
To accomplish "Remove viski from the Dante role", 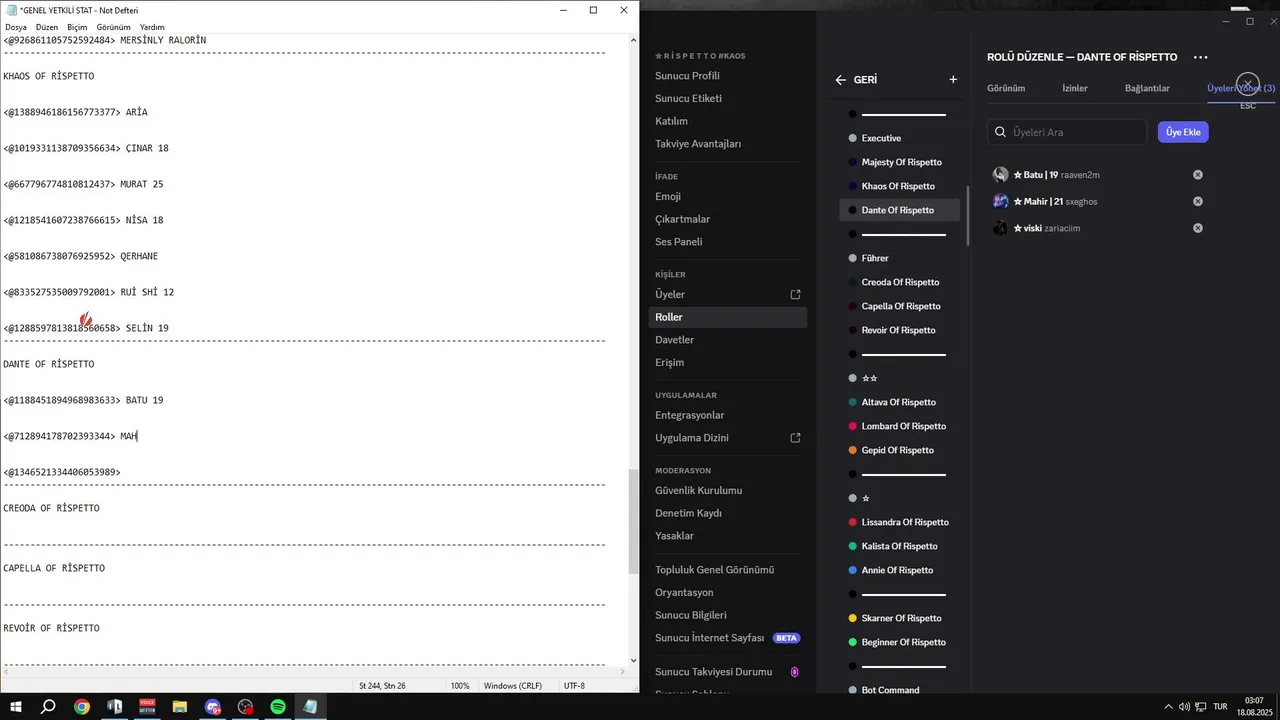I will (x=1198, y=228).
